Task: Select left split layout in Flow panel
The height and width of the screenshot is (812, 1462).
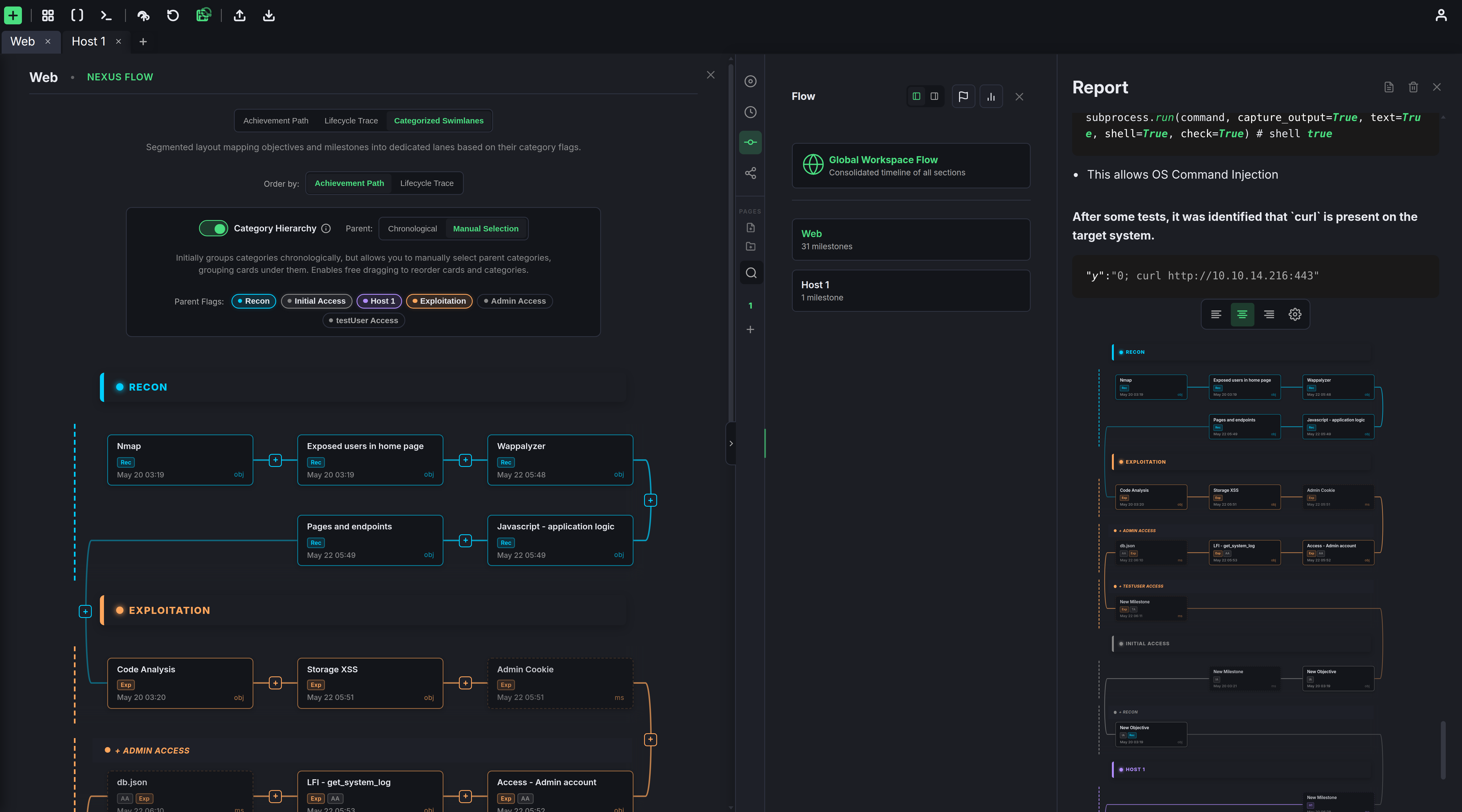Action: point(916,96)
